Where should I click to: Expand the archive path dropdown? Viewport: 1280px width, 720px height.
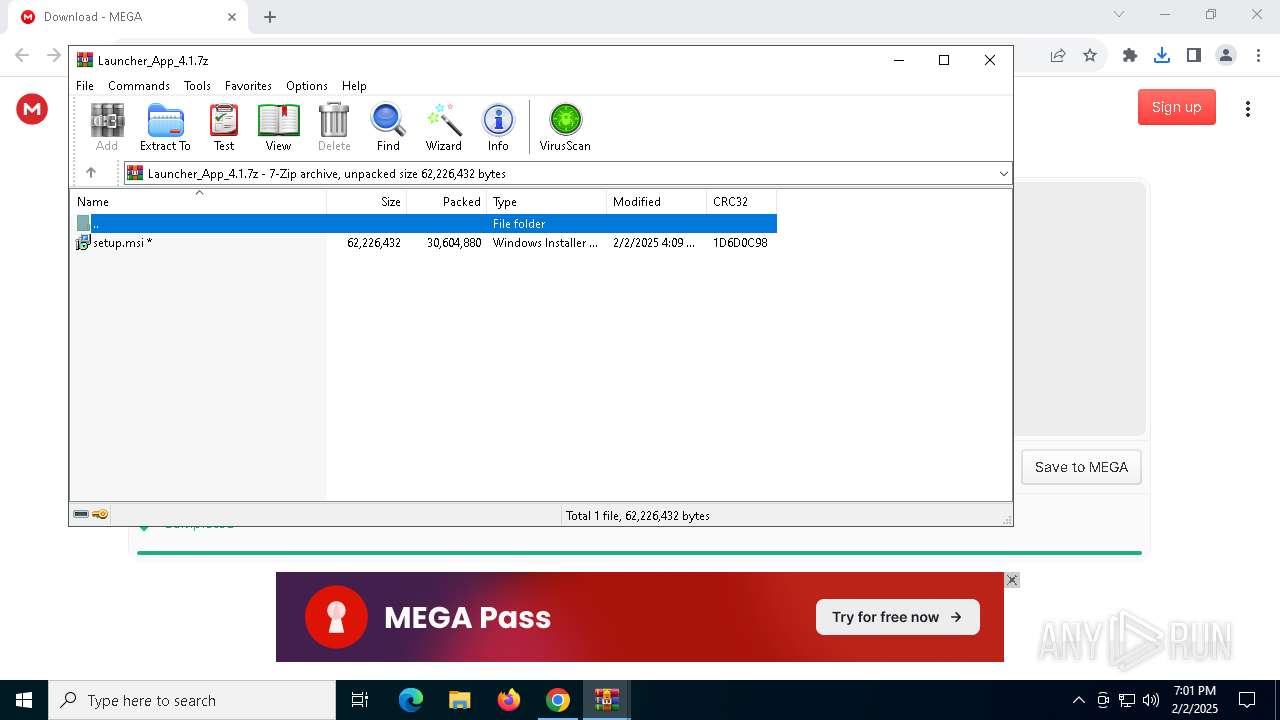tap(1003, 174)
